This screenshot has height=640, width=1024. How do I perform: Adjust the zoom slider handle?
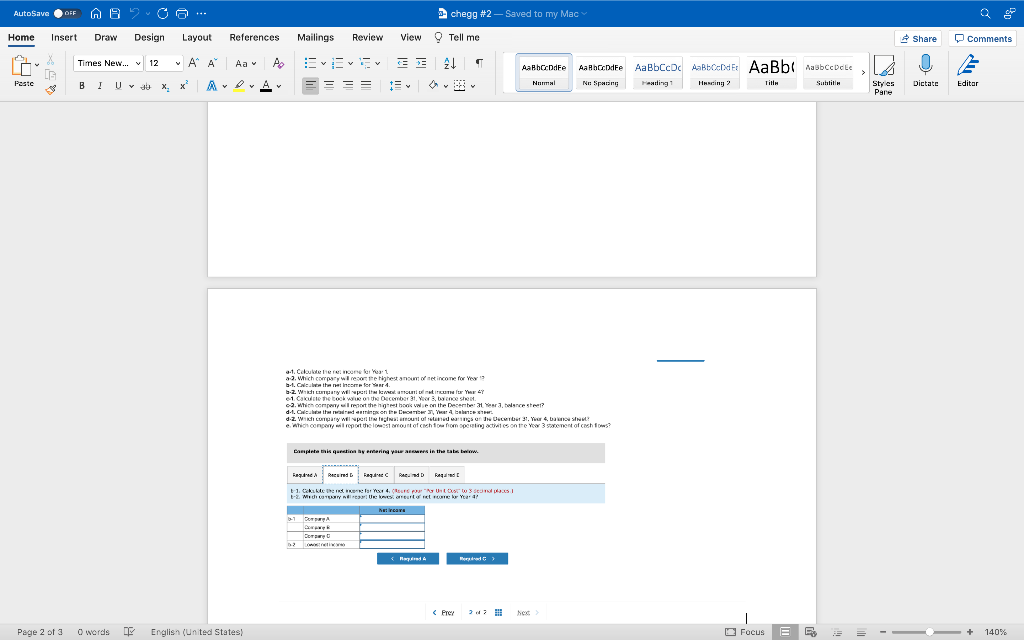click(x=929, y=632)
